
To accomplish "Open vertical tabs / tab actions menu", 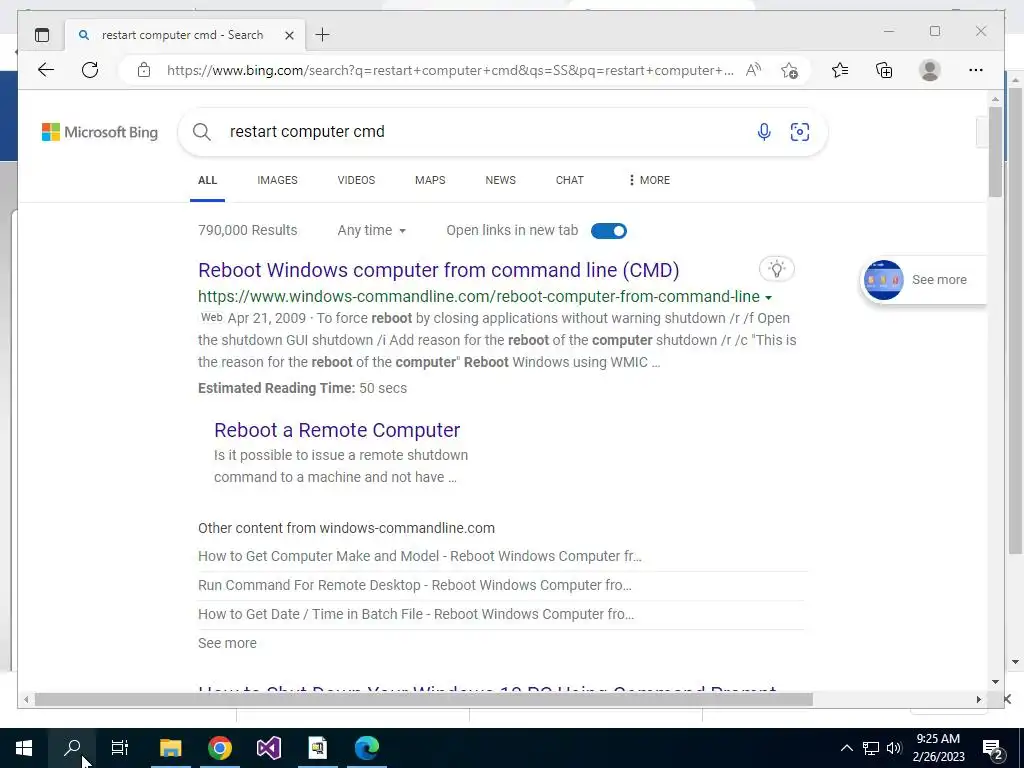I will [42, 35].
